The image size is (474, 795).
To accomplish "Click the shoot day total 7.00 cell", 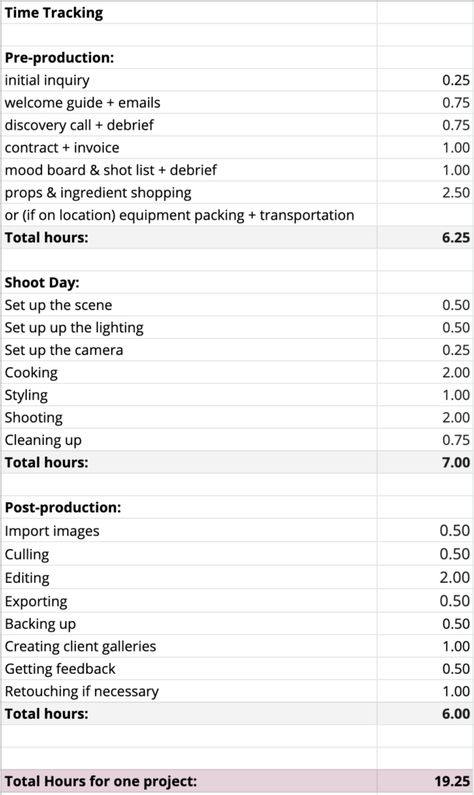I will click(x=425, y=462).
